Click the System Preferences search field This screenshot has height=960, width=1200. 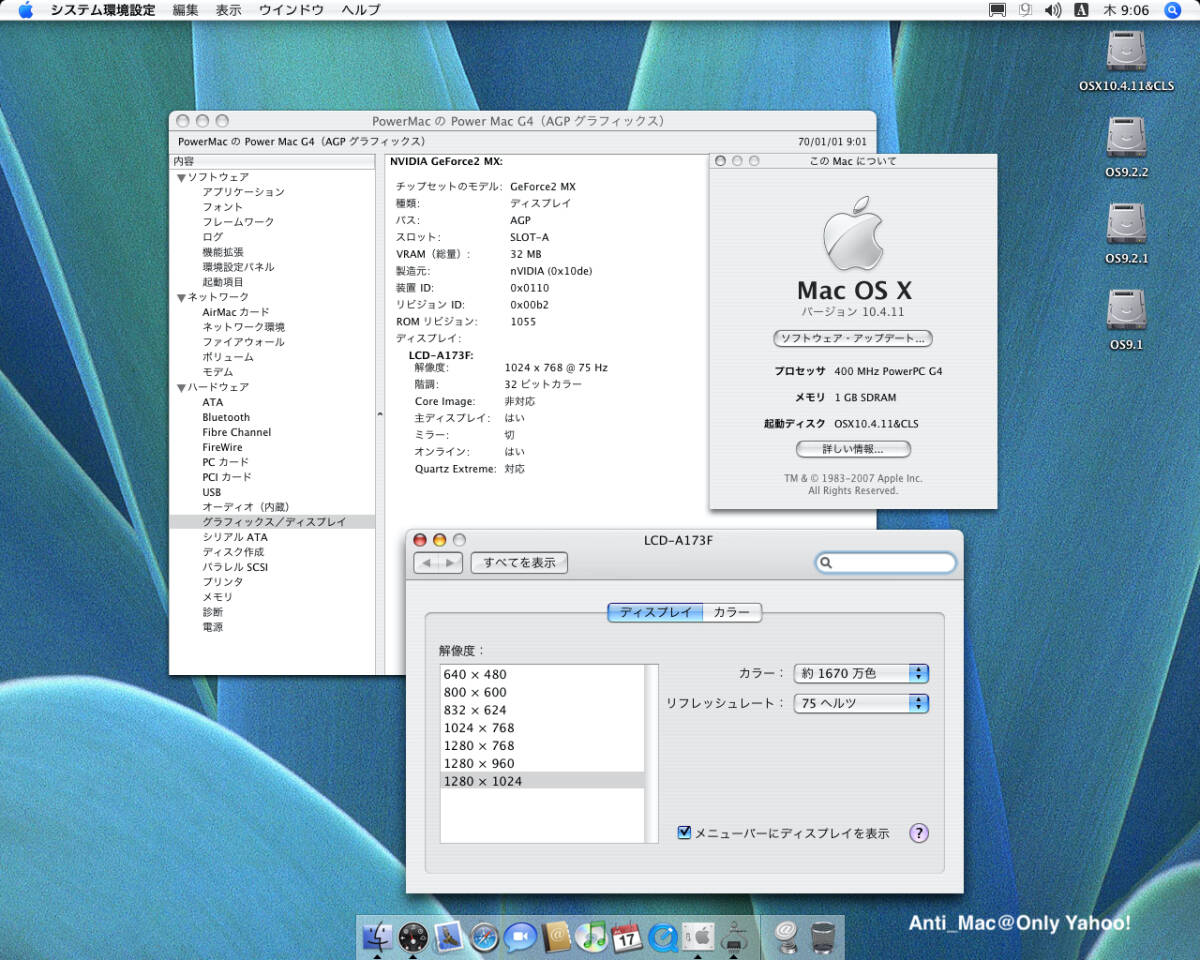890,564
